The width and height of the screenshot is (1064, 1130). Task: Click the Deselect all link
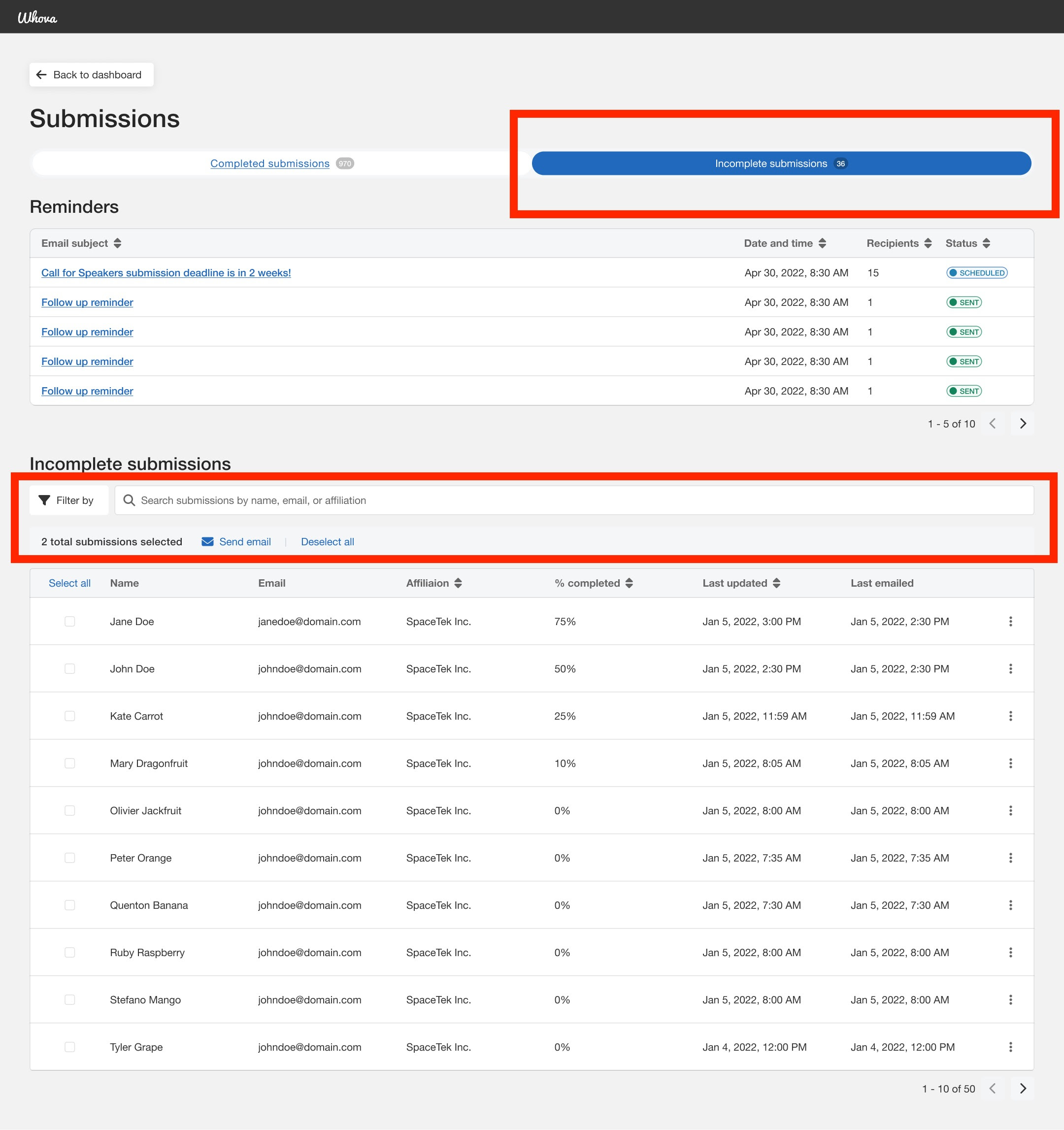[x=327, y=542]
